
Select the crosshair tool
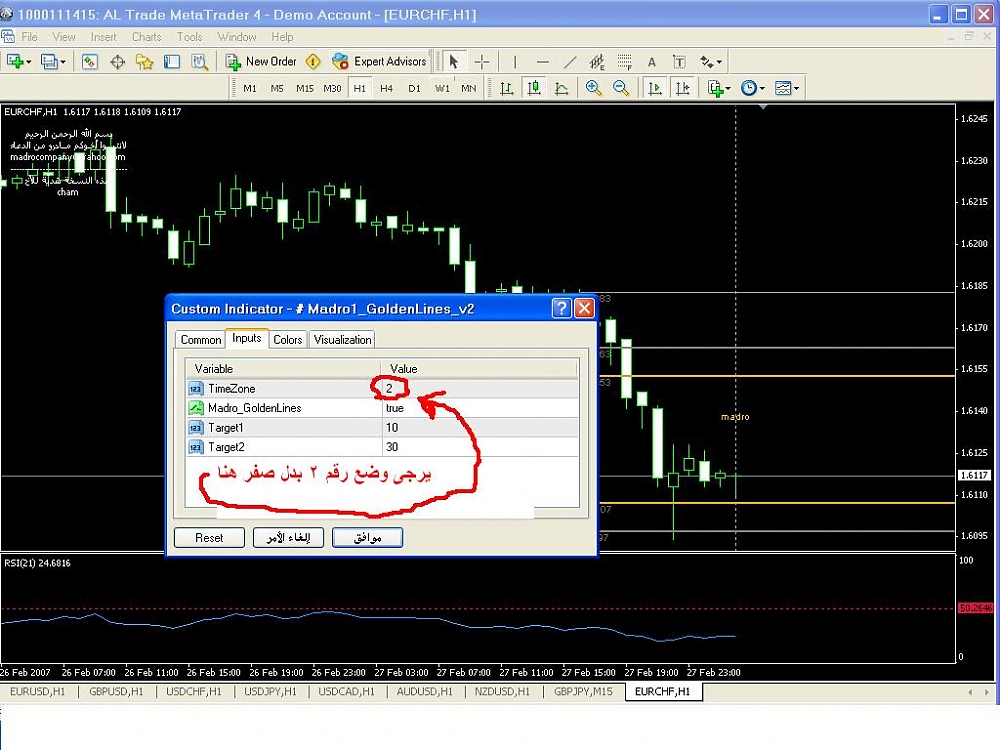coord(482,62)
